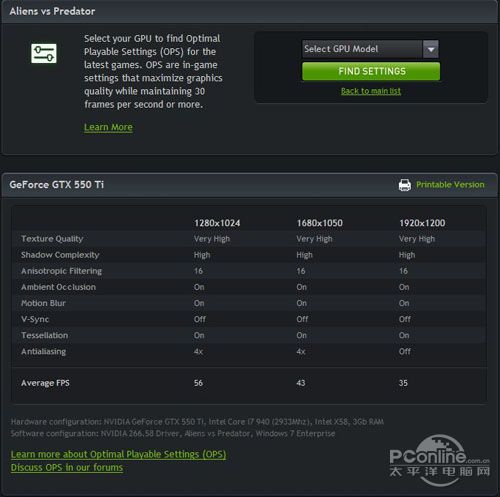
Task: Open the Printable Version link
Action: [x=450, y=185]
